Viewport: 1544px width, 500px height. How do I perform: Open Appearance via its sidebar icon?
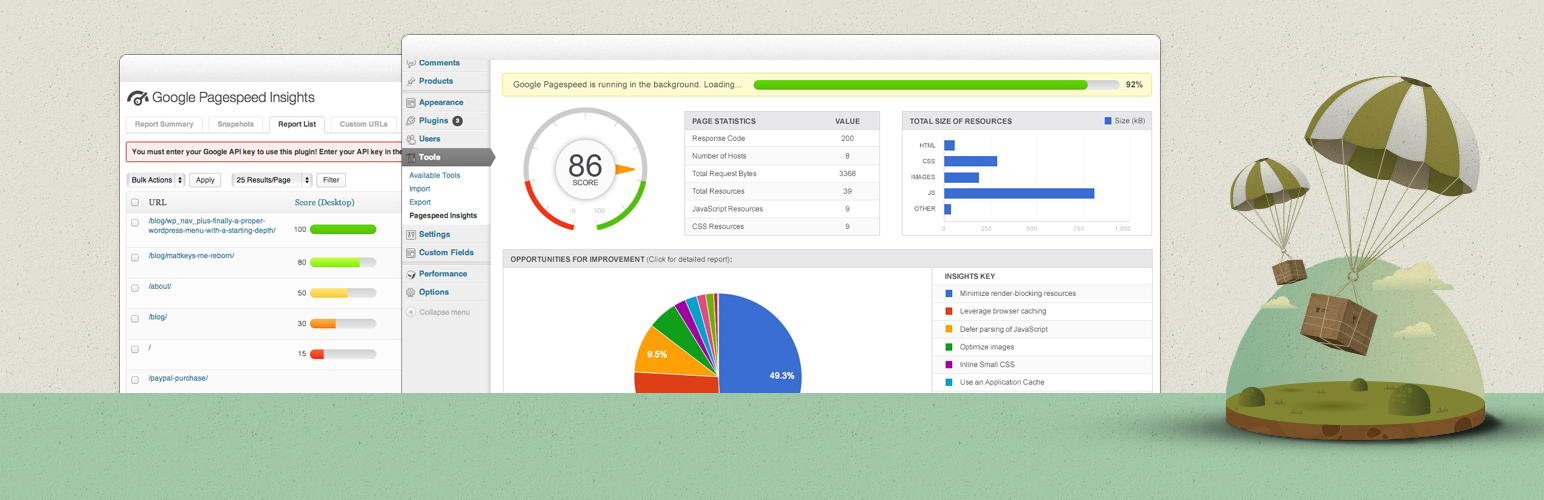(411, 103)
